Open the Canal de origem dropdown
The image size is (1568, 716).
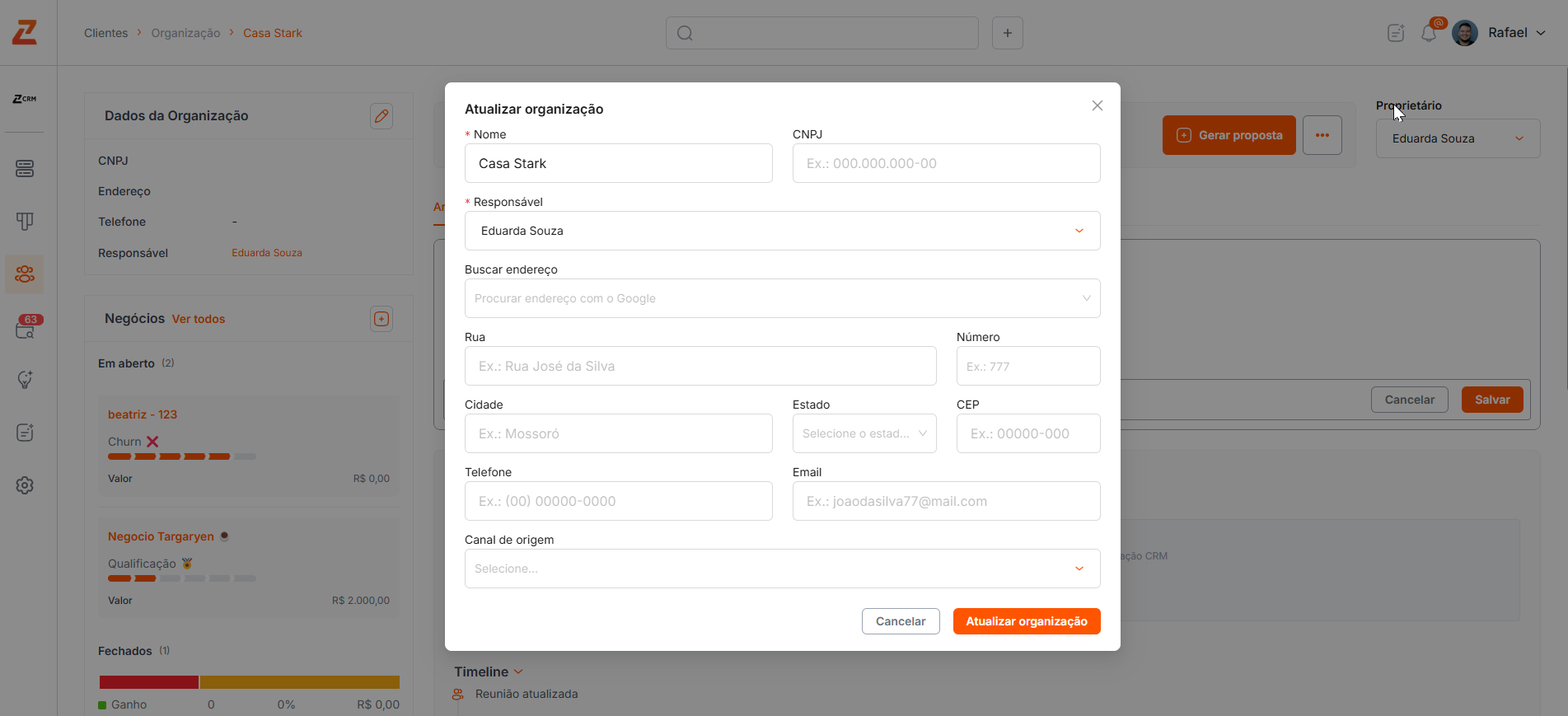pos(782,569)
